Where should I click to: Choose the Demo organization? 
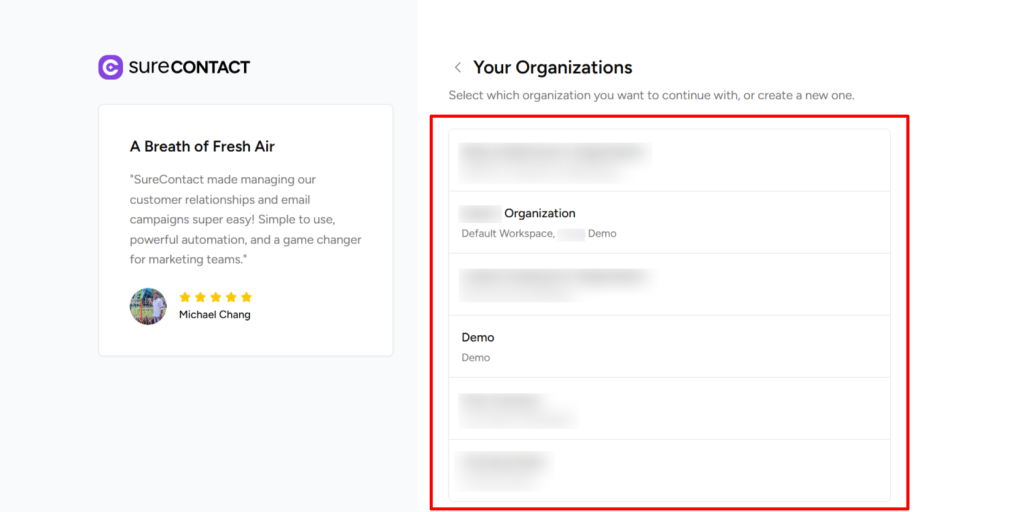[x=669, y=346]
